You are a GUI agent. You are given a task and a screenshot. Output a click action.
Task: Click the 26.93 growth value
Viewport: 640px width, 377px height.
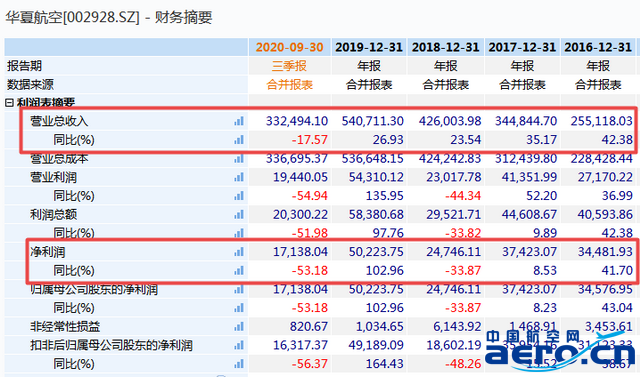pyautogui.click(x=388, y=140)
